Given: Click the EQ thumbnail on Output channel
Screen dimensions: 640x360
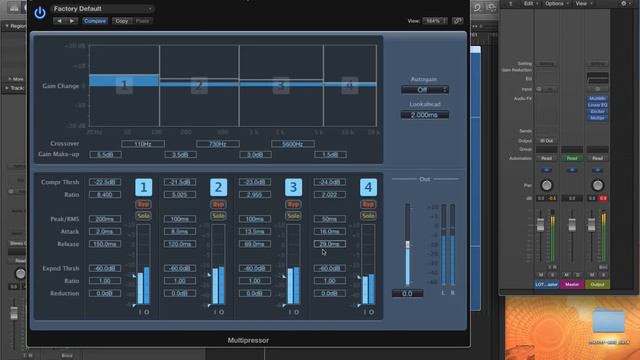Looking at the screenshot, I should (598, 79).
